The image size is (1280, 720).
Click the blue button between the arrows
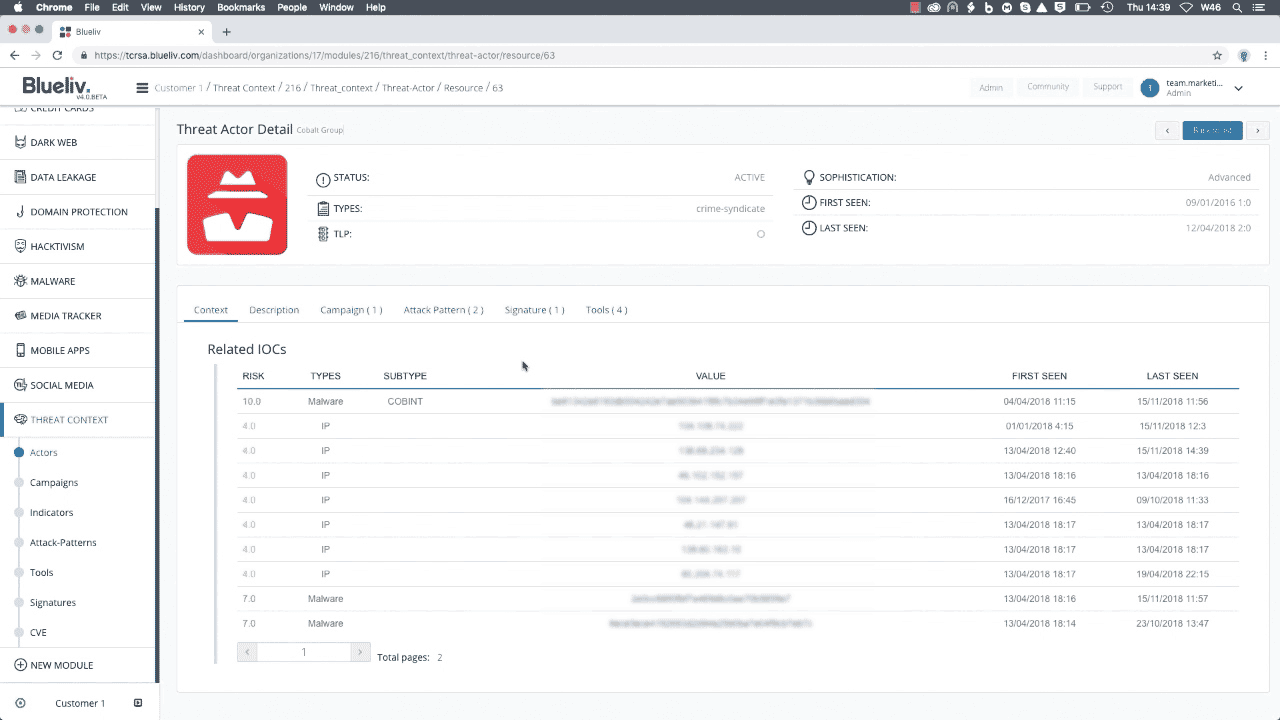coord(1212,130)
